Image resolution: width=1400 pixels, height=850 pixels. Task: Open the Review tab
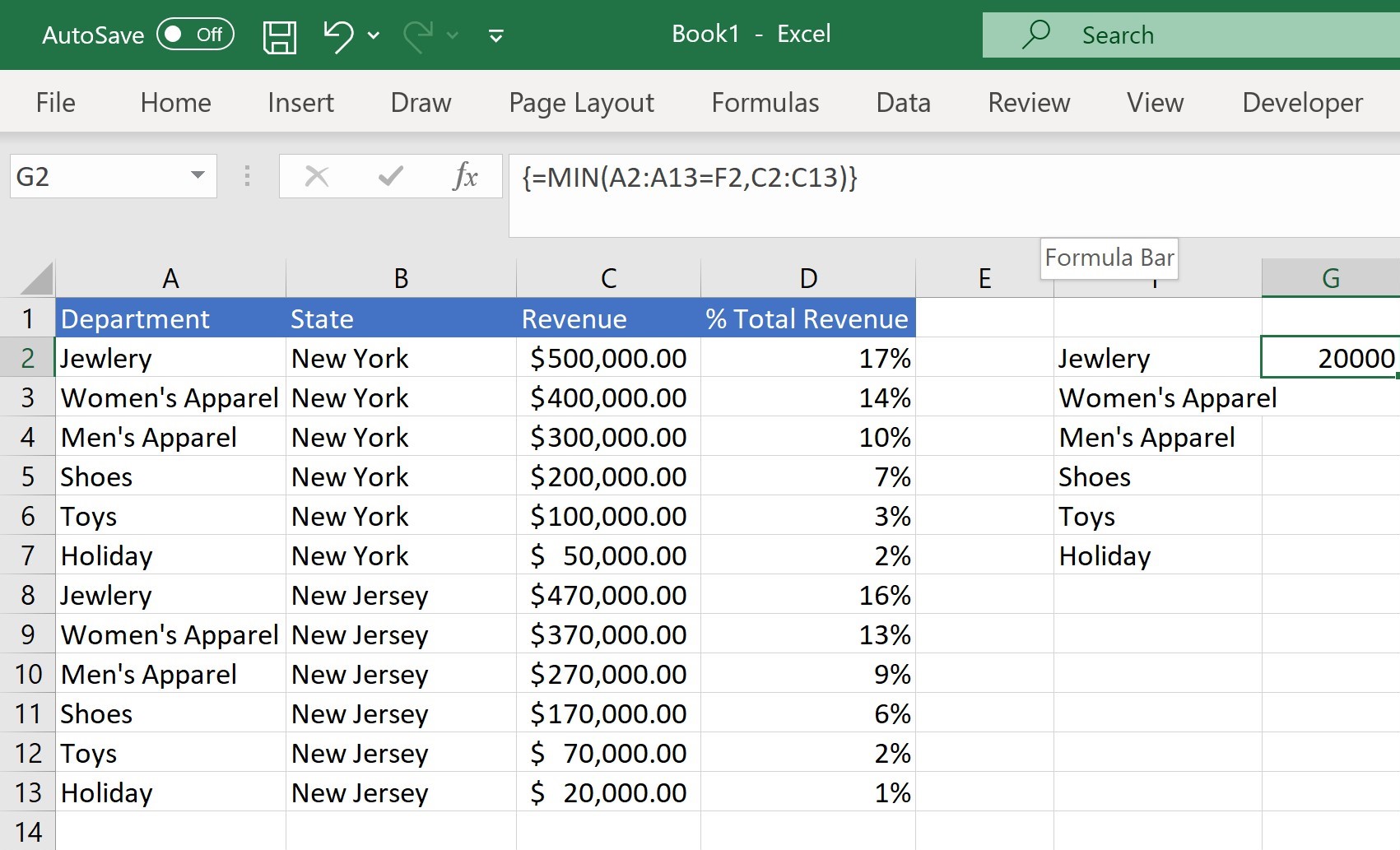pos(1030,103)
